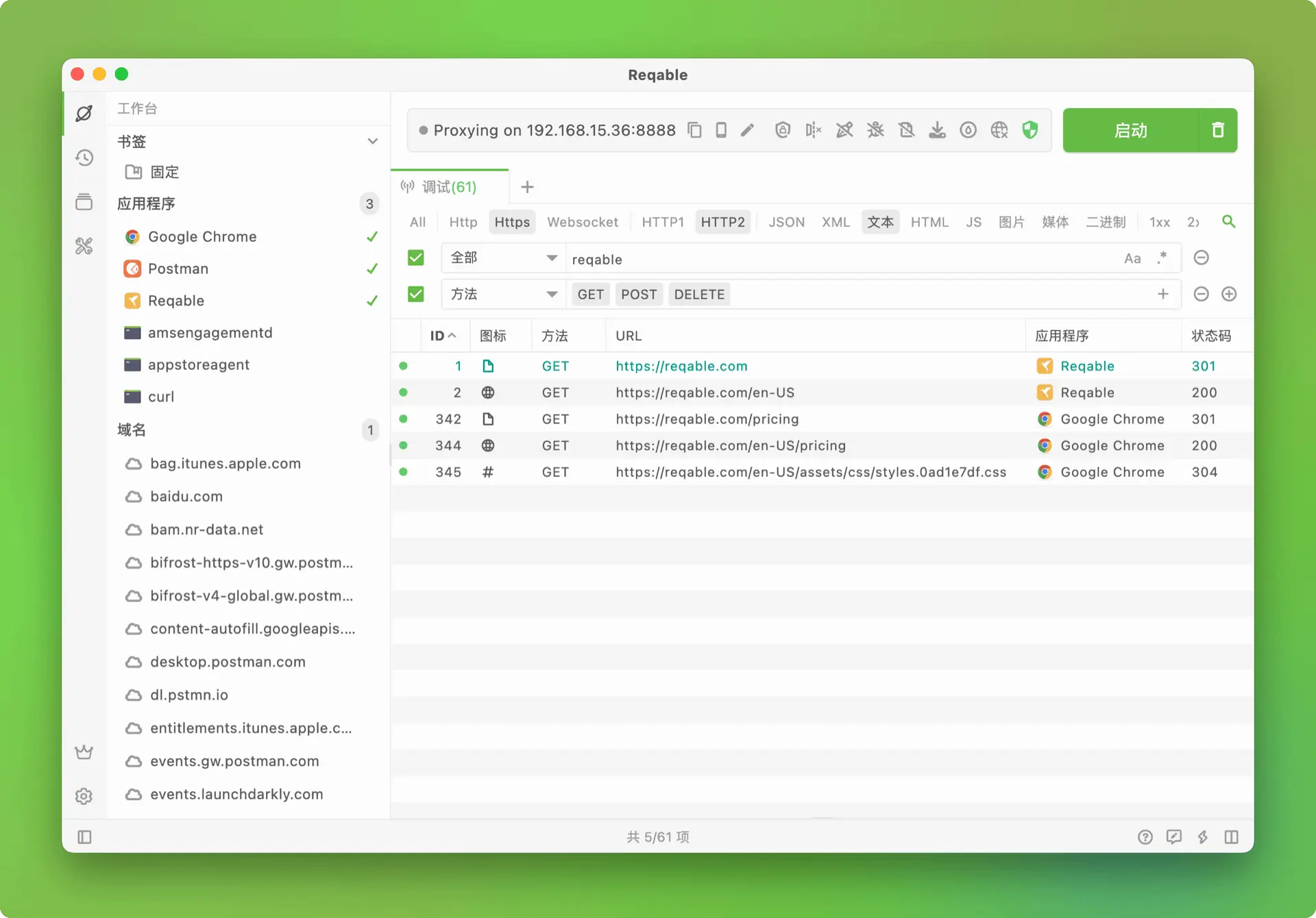Screen dimensions: 1316x918
Task: Click the bug breakpoint icon in toolbar
Action: click(x=875, y=130)
